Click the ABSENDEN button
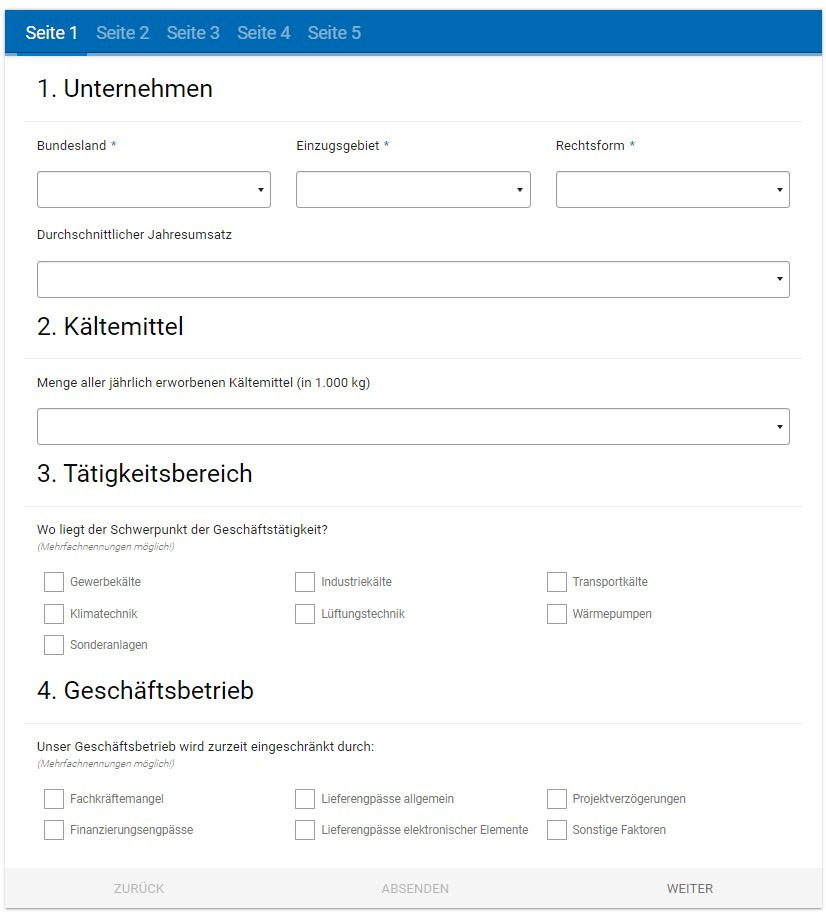 point(413,888)
